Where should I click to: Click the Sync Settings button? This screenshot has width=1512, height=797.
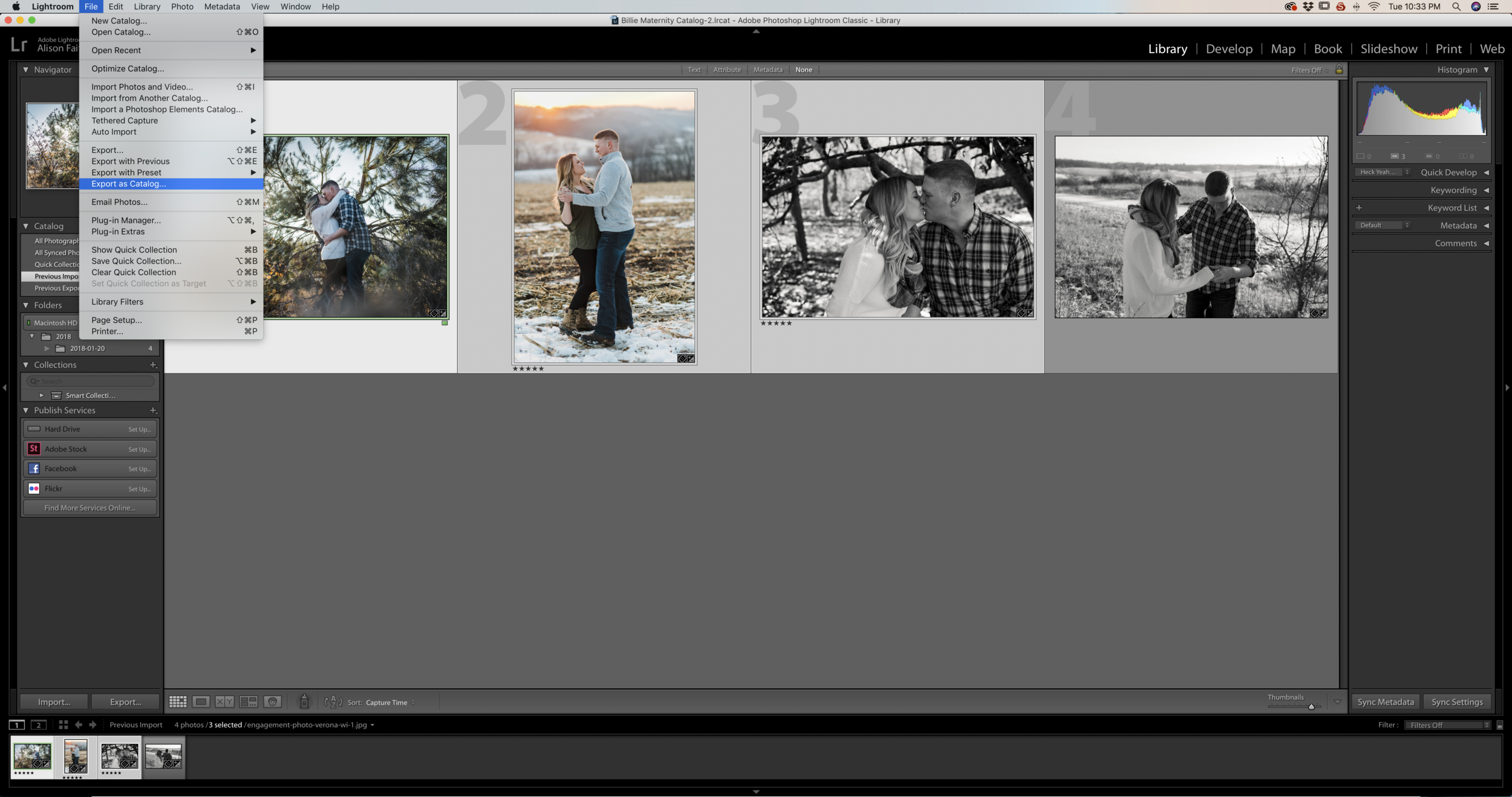pos(1457,701)
